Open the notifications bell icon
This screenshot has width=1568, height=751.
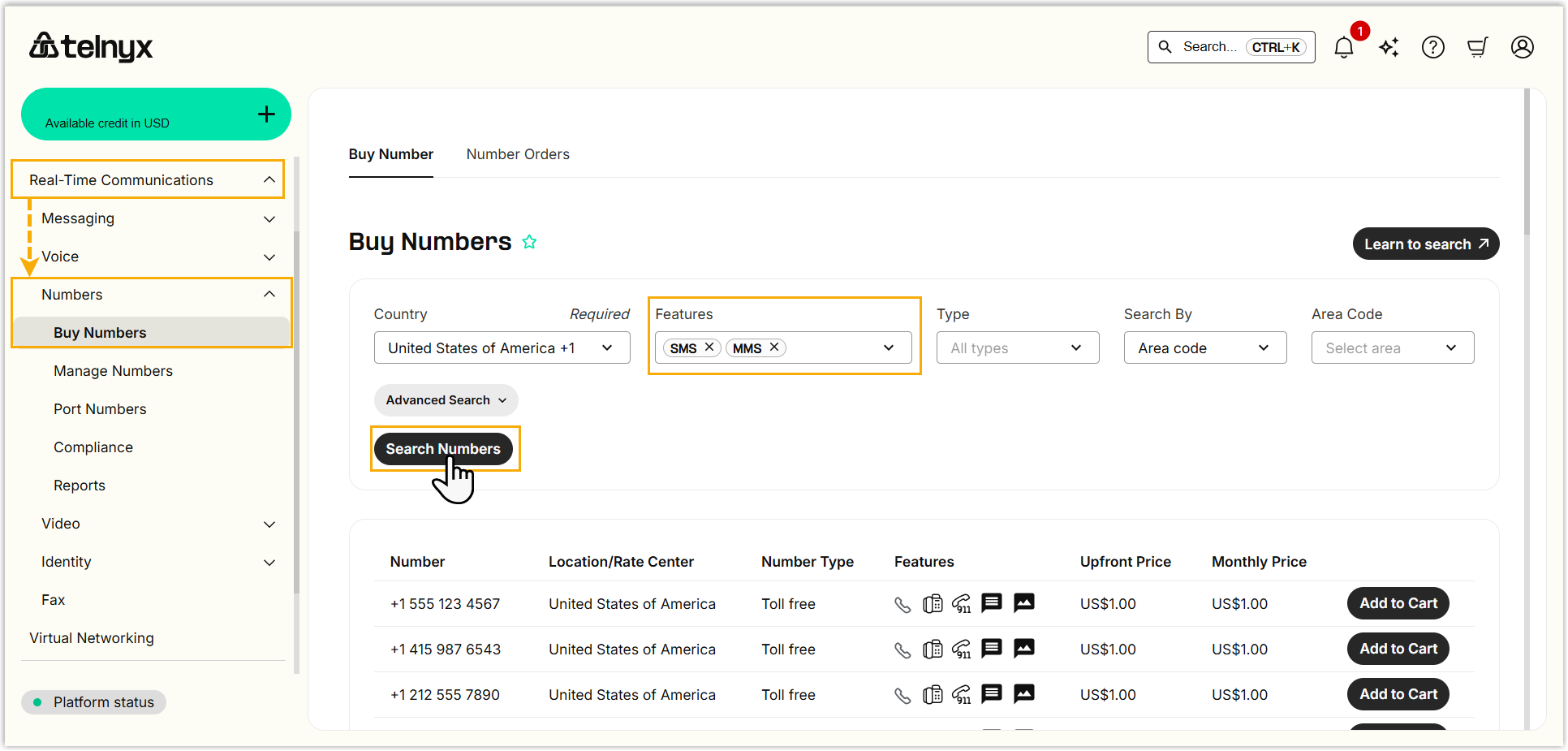(1343, 48)
